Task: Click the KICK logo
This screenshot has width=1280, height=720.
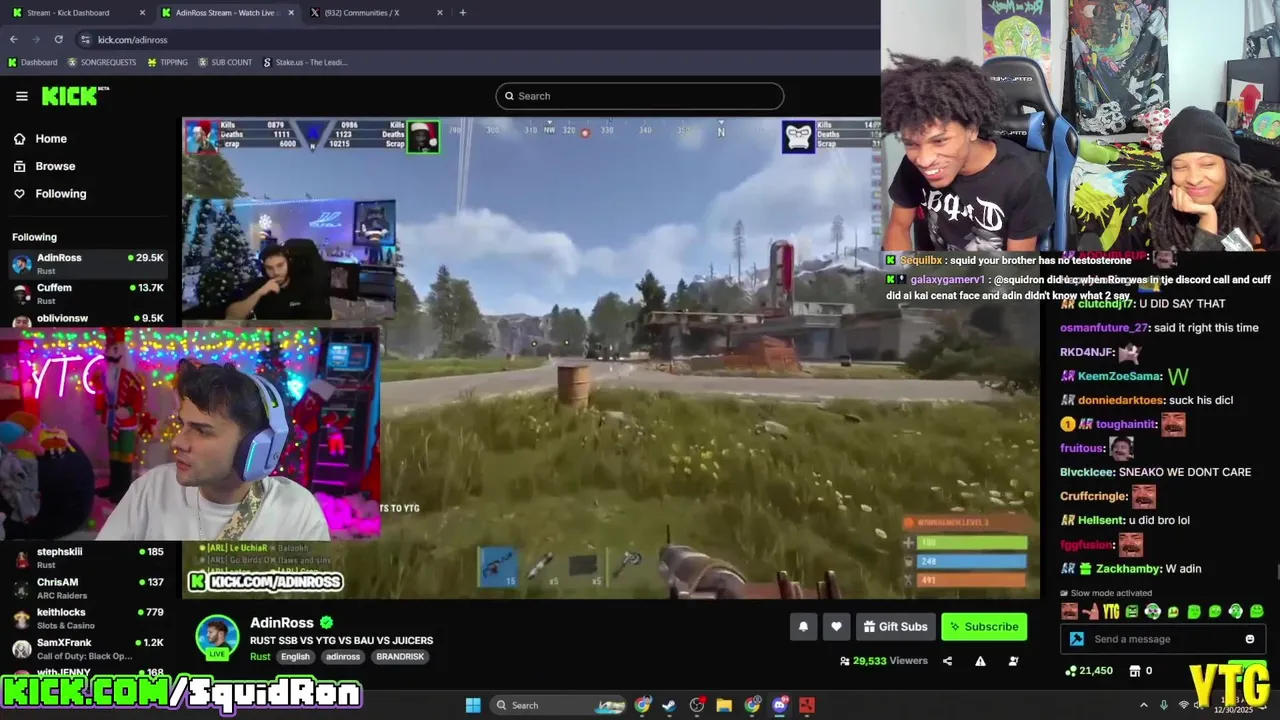Action: 74,96
